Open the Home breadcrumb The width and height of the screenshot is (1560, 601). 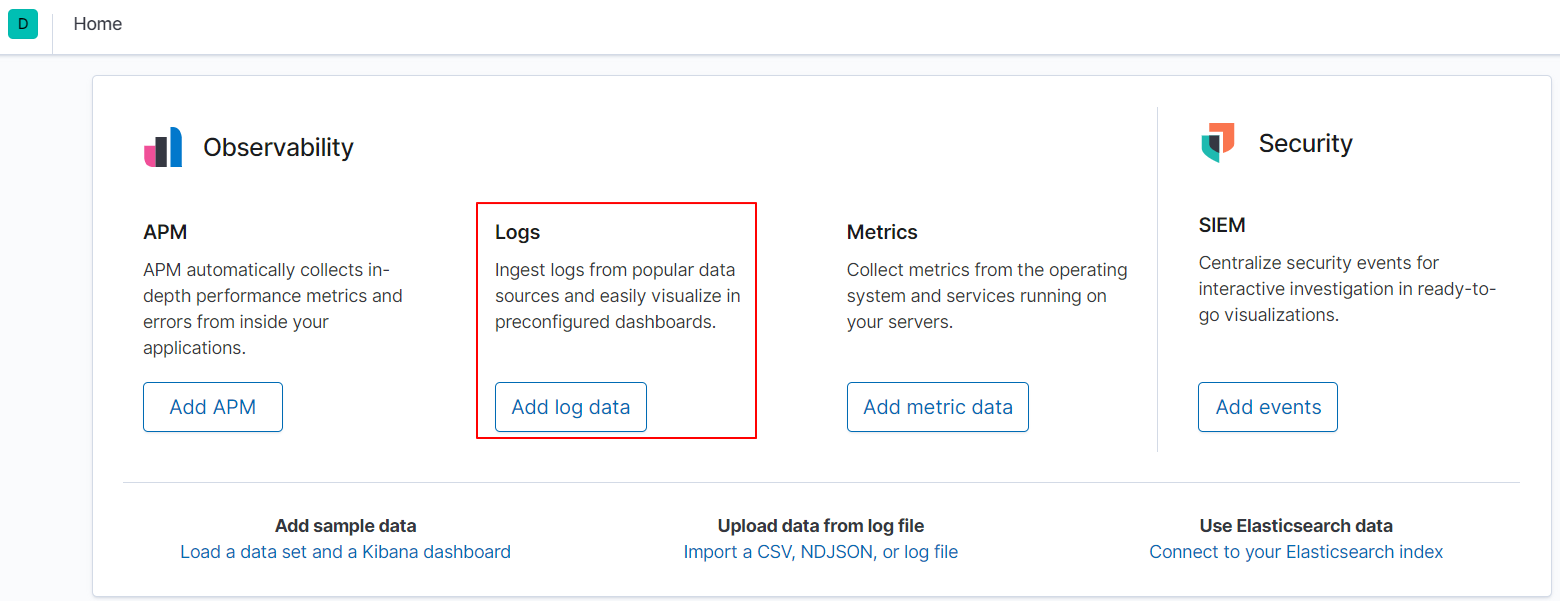98,24
